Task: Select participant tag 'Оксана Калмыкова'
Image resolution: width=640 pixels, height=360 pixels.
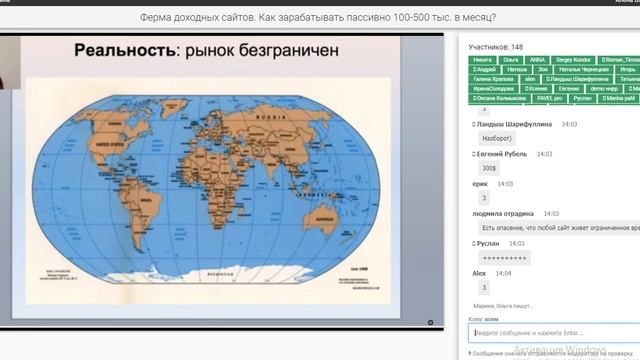Action: tap(499, 98)
